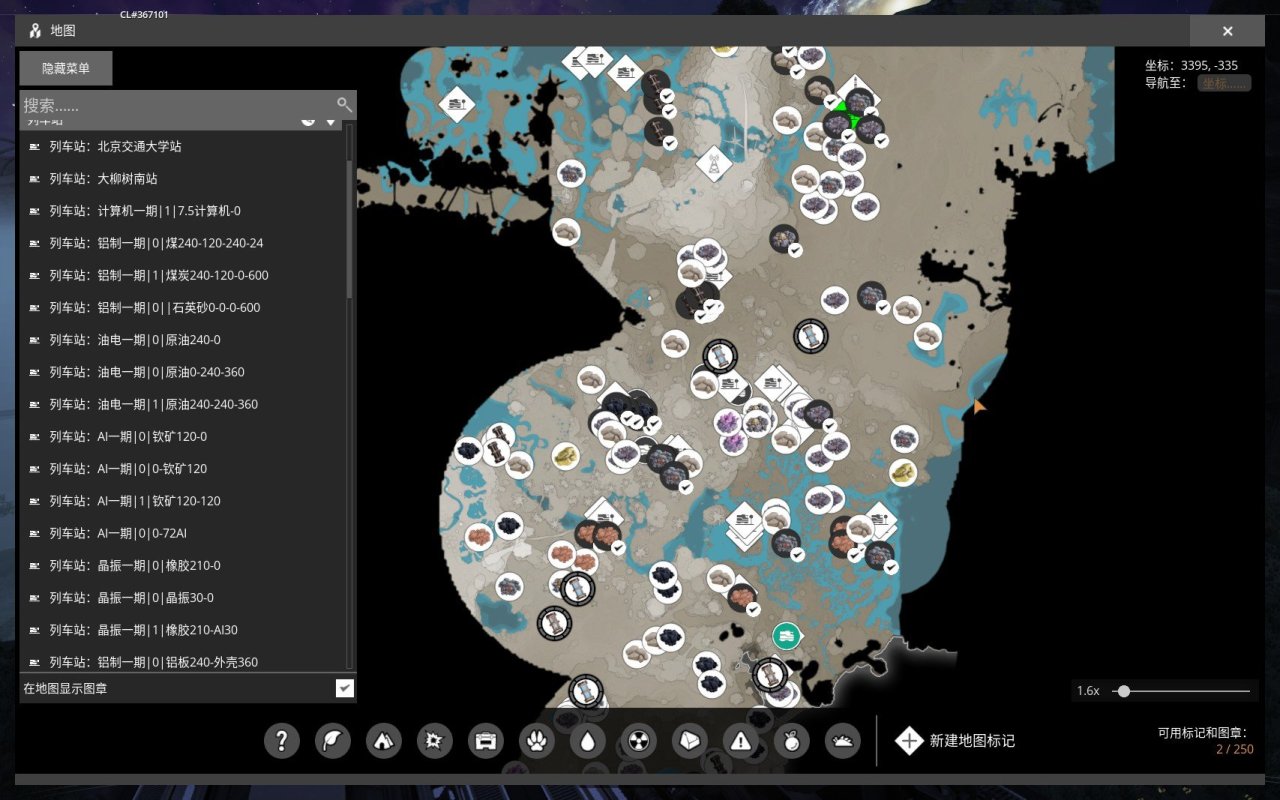The width and height of the screenshot is (1280, 800).
Task: Click the 导航至 coordinate input field
Action: click(x=1224, y=83)
